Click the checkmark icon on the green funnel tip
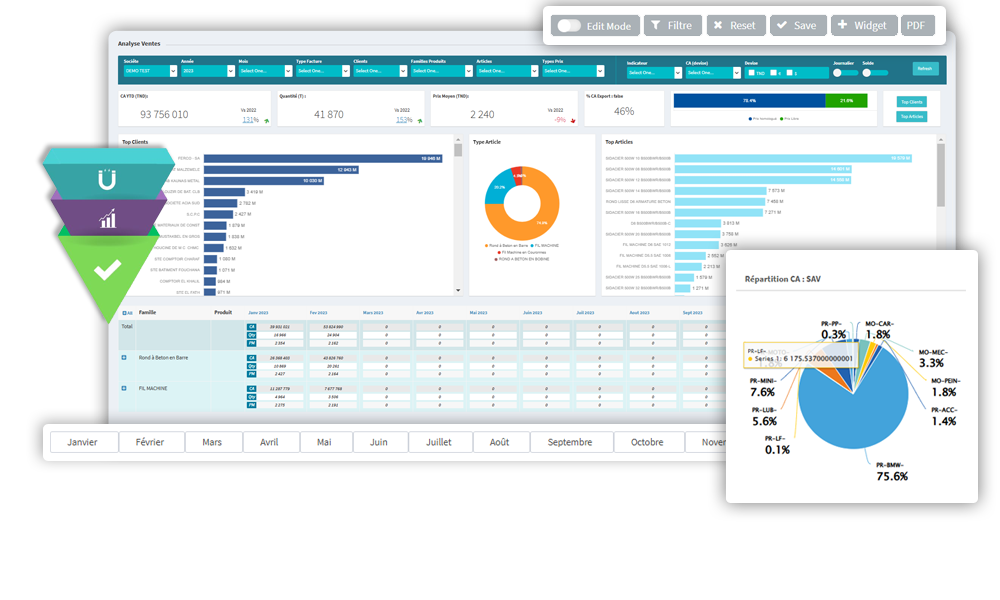Image resolution: width=1000 pixels, height=600 pixels. tap(107, 268)
